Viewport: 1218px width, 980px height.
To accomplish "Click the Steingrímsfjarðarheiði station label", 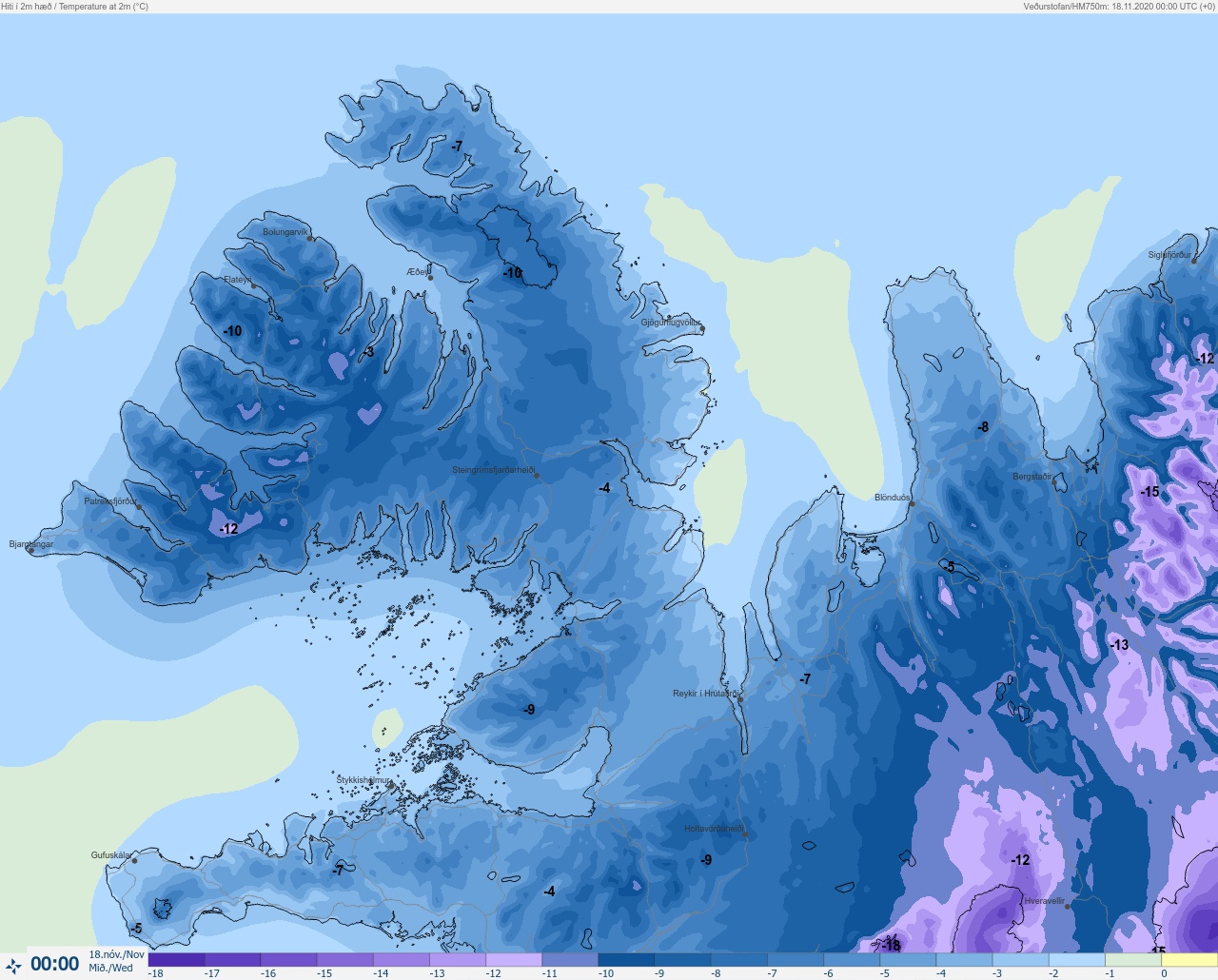I will tap(493, 470).
